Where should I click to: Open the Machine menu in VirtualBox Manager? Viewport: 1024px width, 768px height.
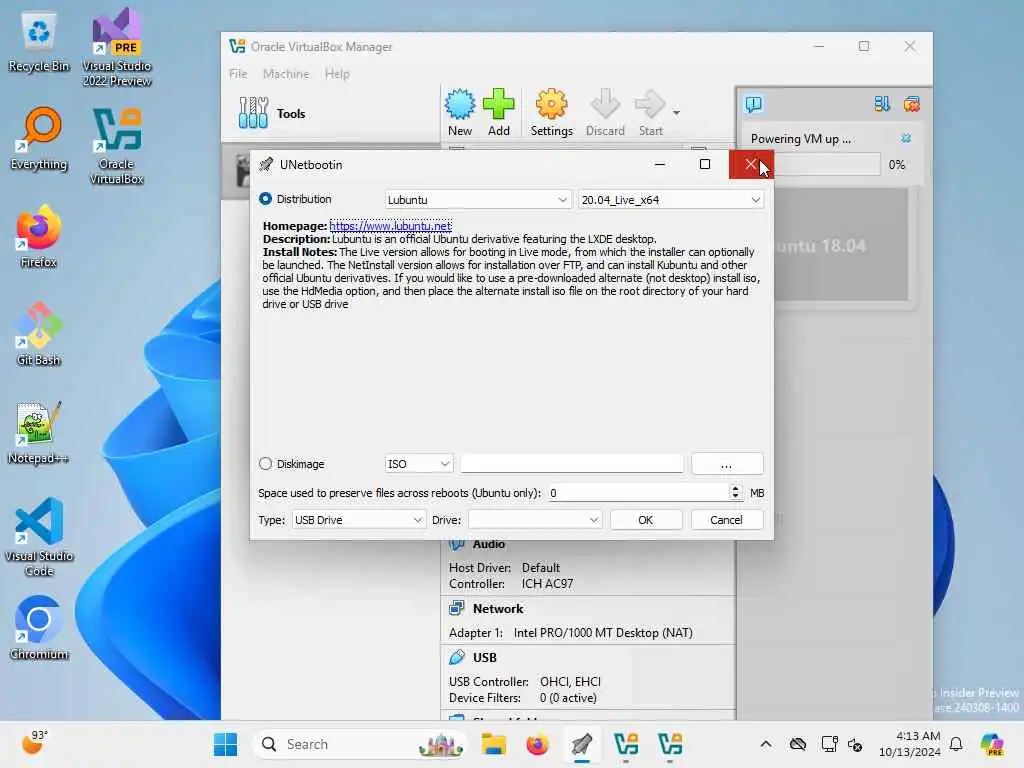point(286,74)
